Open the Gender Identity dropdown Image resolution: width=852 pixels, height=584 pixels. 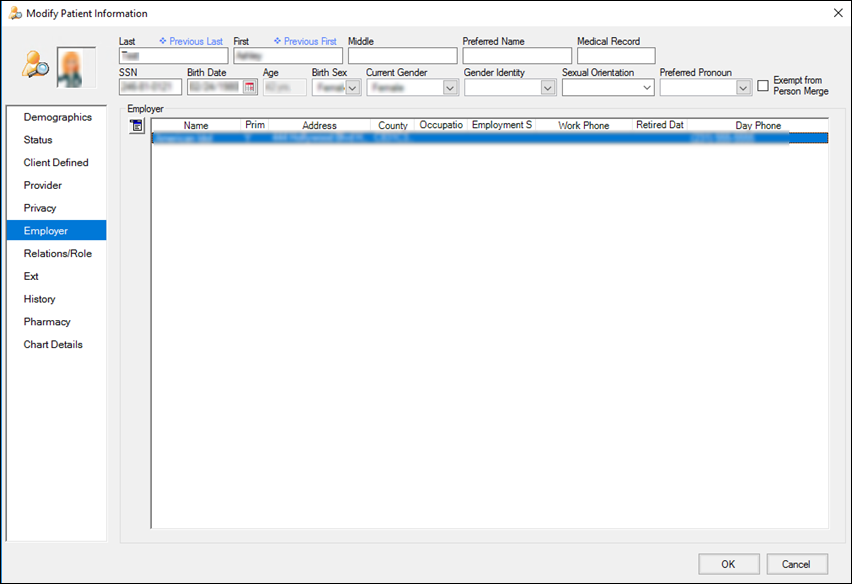tap(548, 87)
